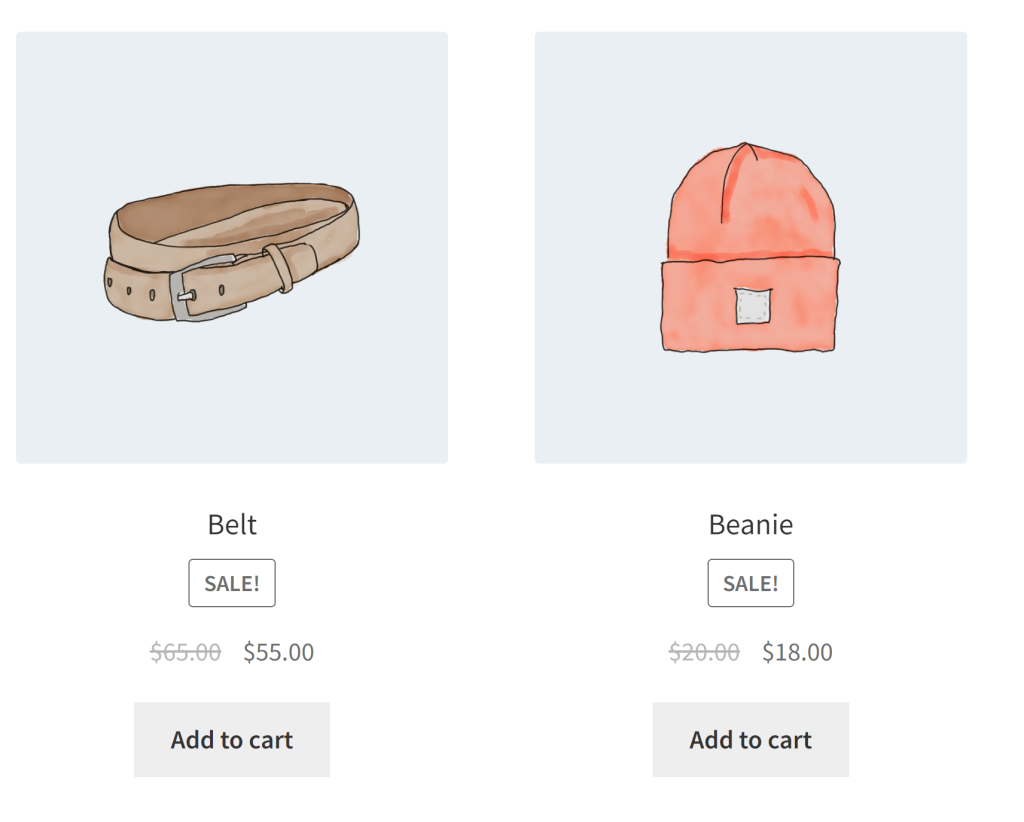The image size is (1024, 822).
Task: Click the Beanie's crossed-out $20.00 price
Action: point(704,652)
